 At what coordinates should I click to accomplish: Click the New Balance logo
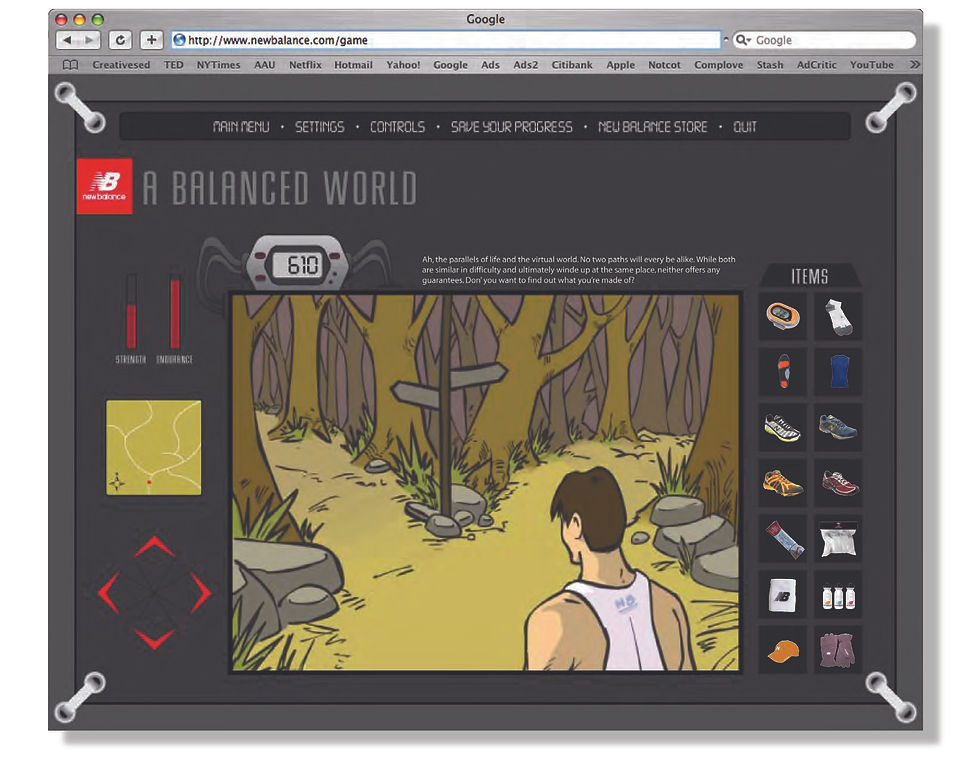click(104, 186)
